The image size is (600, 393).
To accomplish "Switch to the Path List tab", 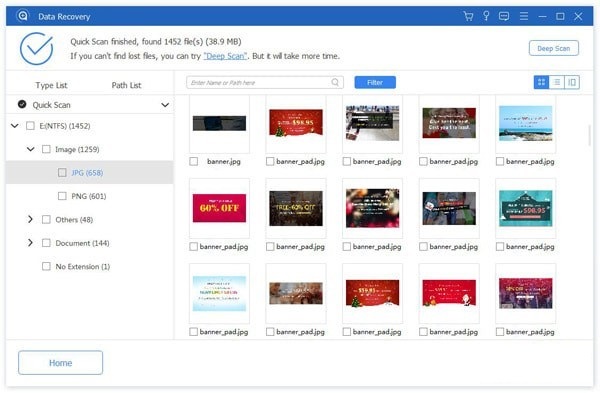I will [x=126, y=85].
